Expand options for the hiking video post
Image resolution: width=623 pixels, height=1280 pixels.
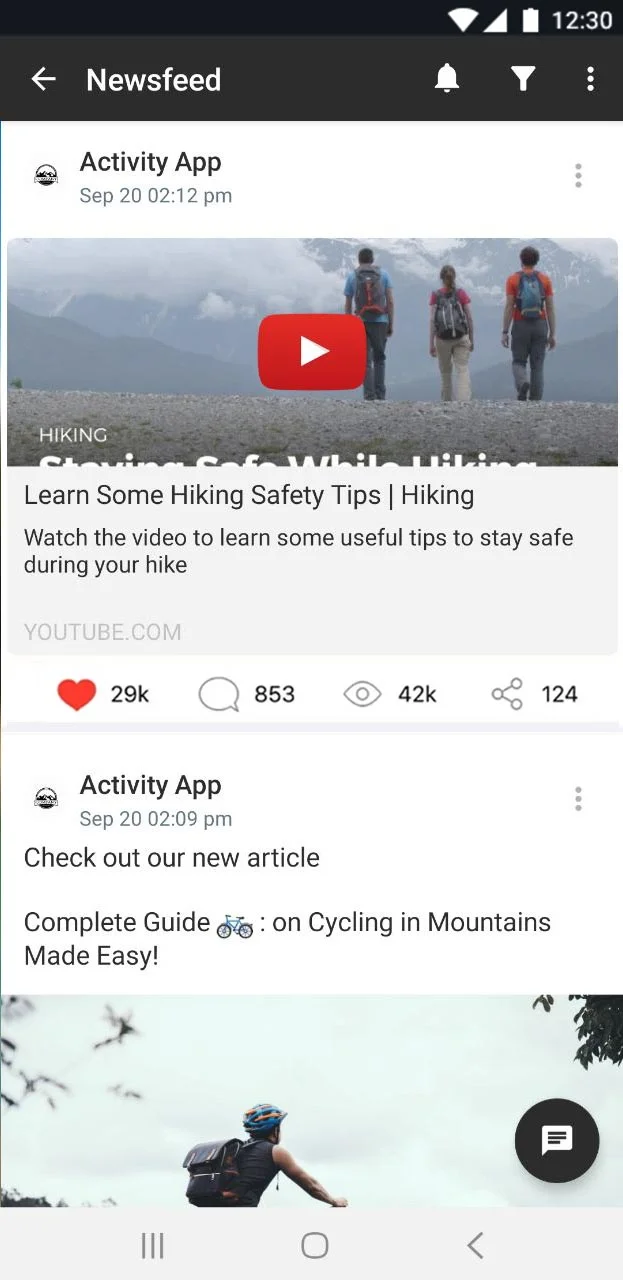(578, 176)
